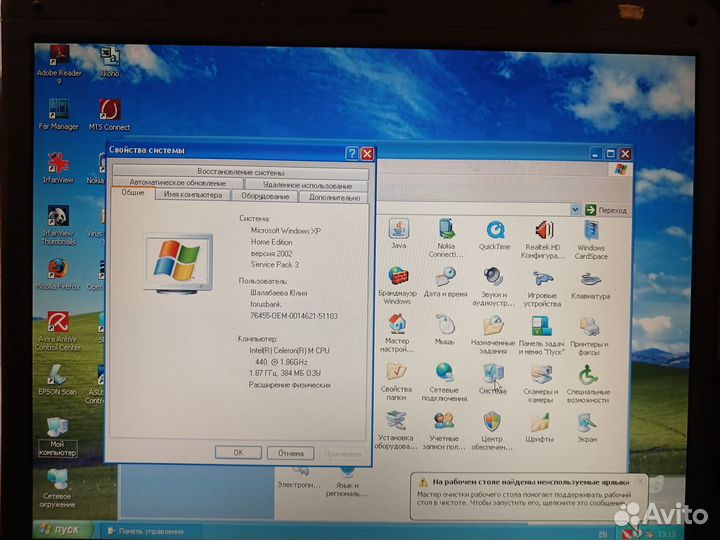The height and width of the screenshot is (540, 720).
Task: Launch MTS Connect desktop shortcut
Action: coord(109,115)
